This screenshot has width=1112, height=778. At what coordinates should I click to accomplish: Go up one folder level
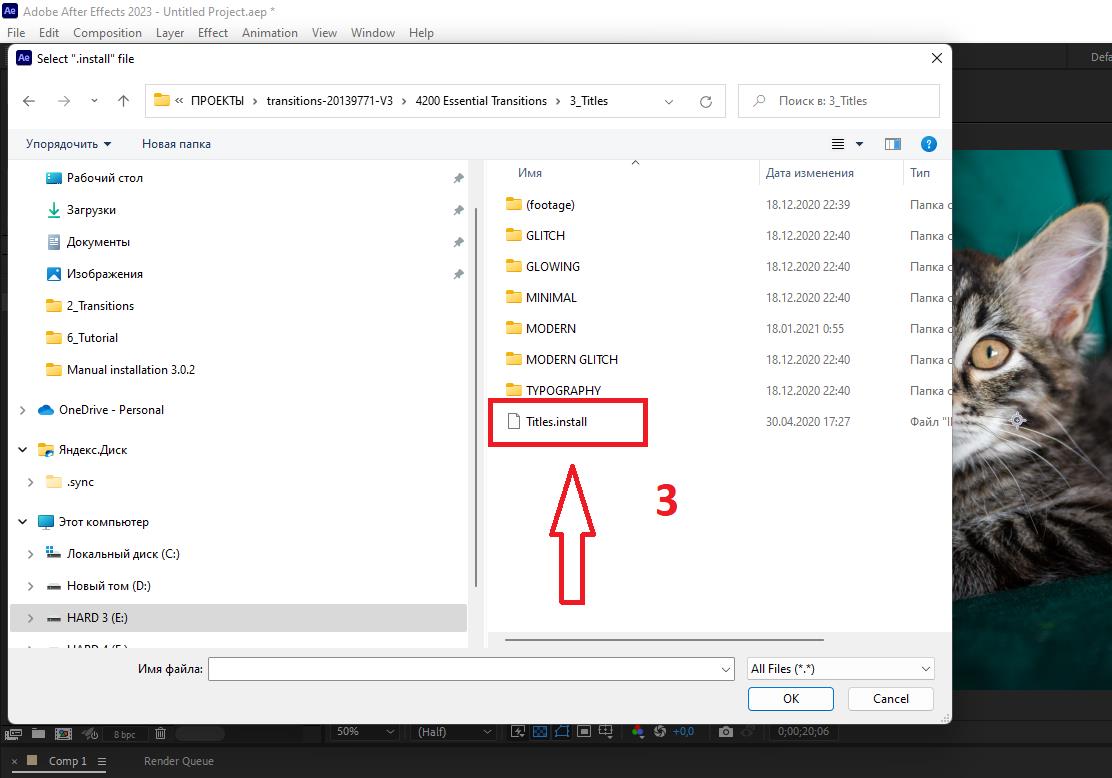pos(123,101)
